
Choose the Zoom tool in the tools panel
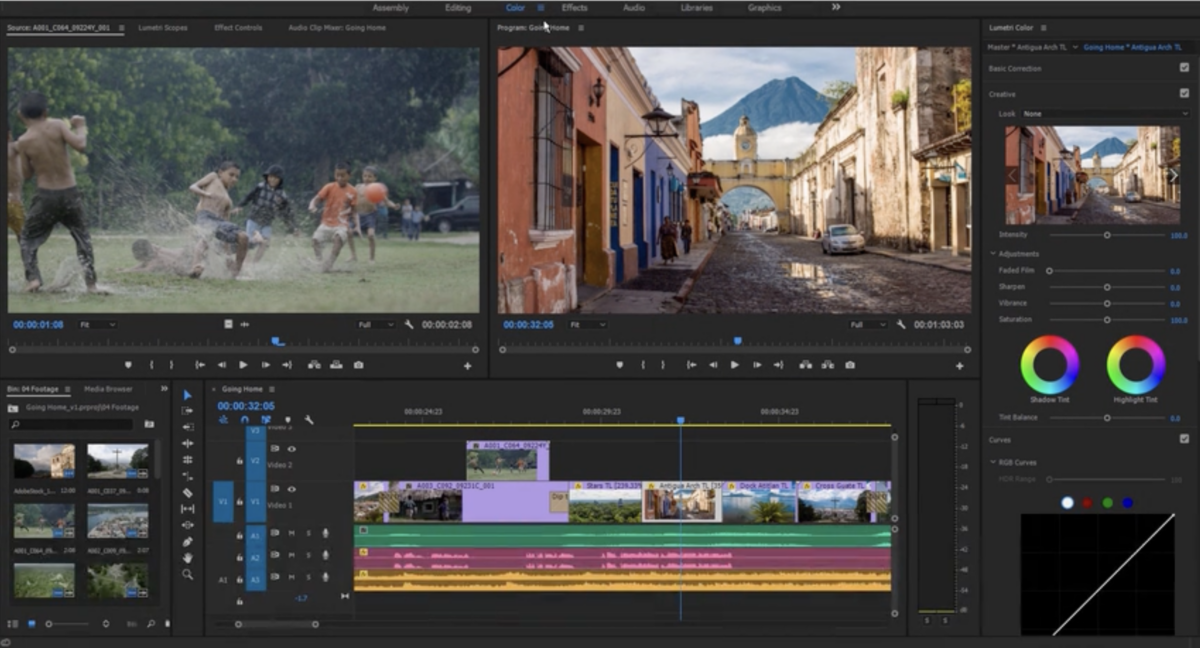[x=187, y=574]
